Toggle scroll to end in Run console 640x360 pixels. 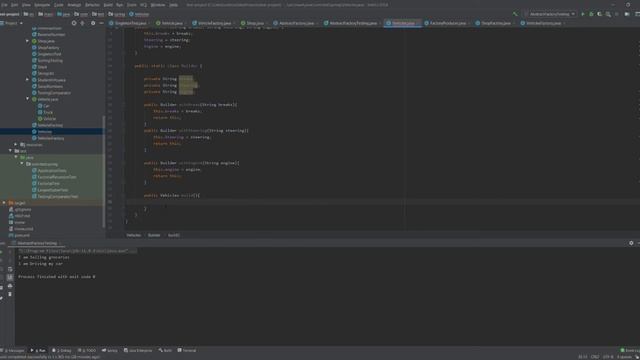coord(10,278)
